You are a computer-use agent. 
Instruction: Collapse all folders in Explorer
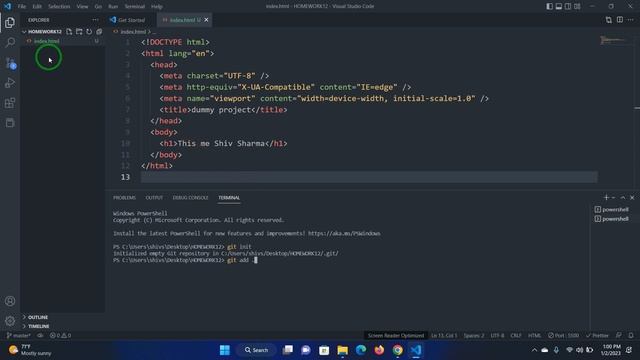coord(99,31)
